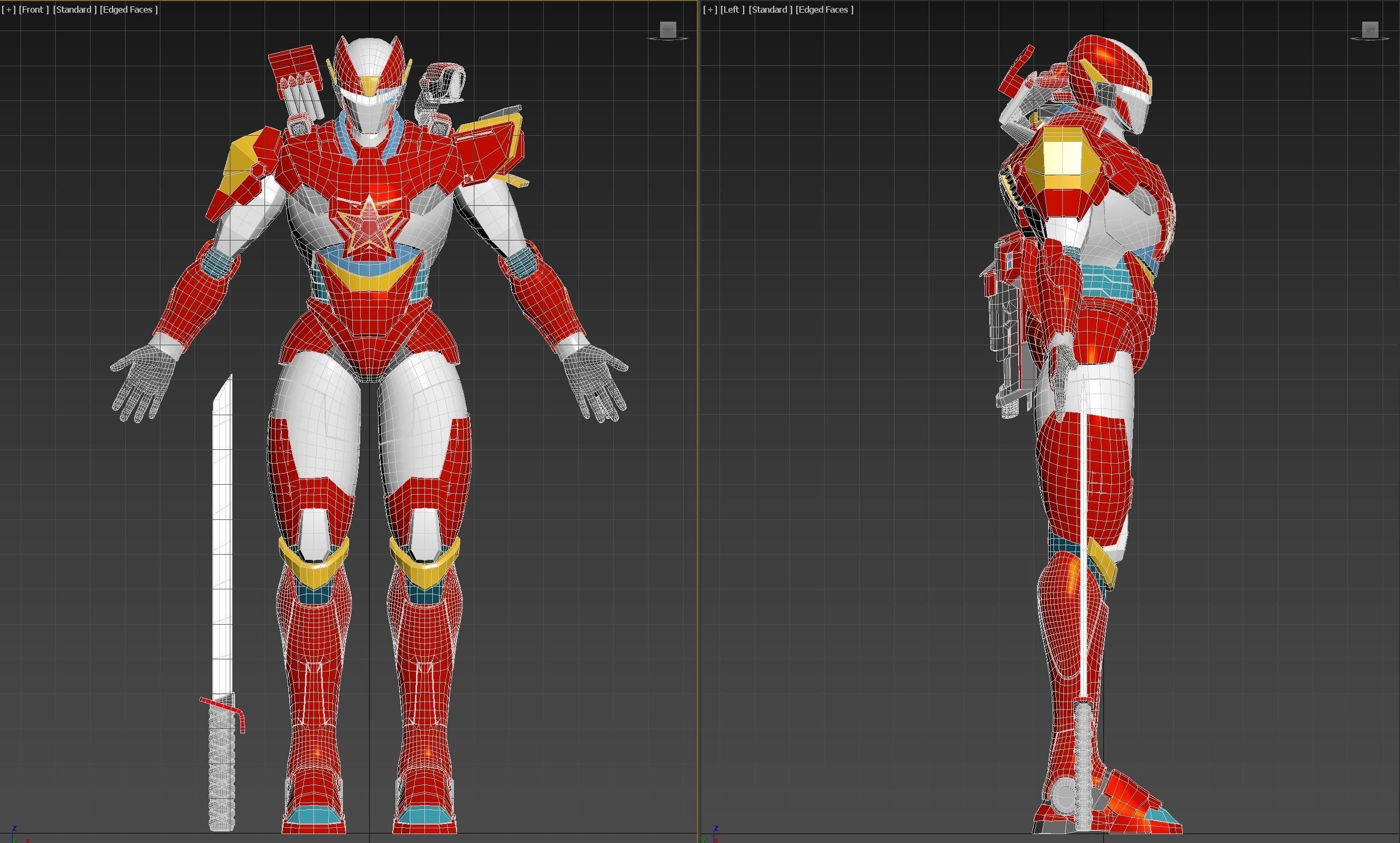Select the yellow shoulder plate in Left viewport

coord(1062,159)
